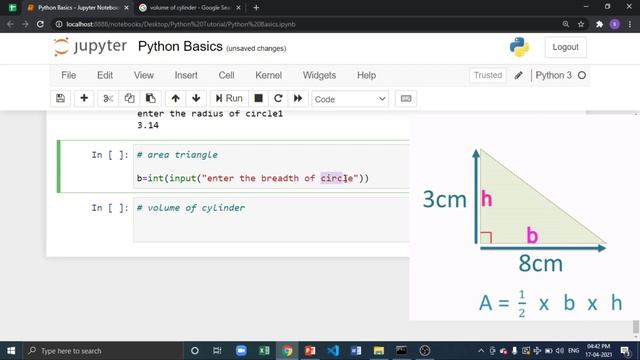Open the taskbar clock and date
This screenshot has width=640, height=360.
[599, 351]
